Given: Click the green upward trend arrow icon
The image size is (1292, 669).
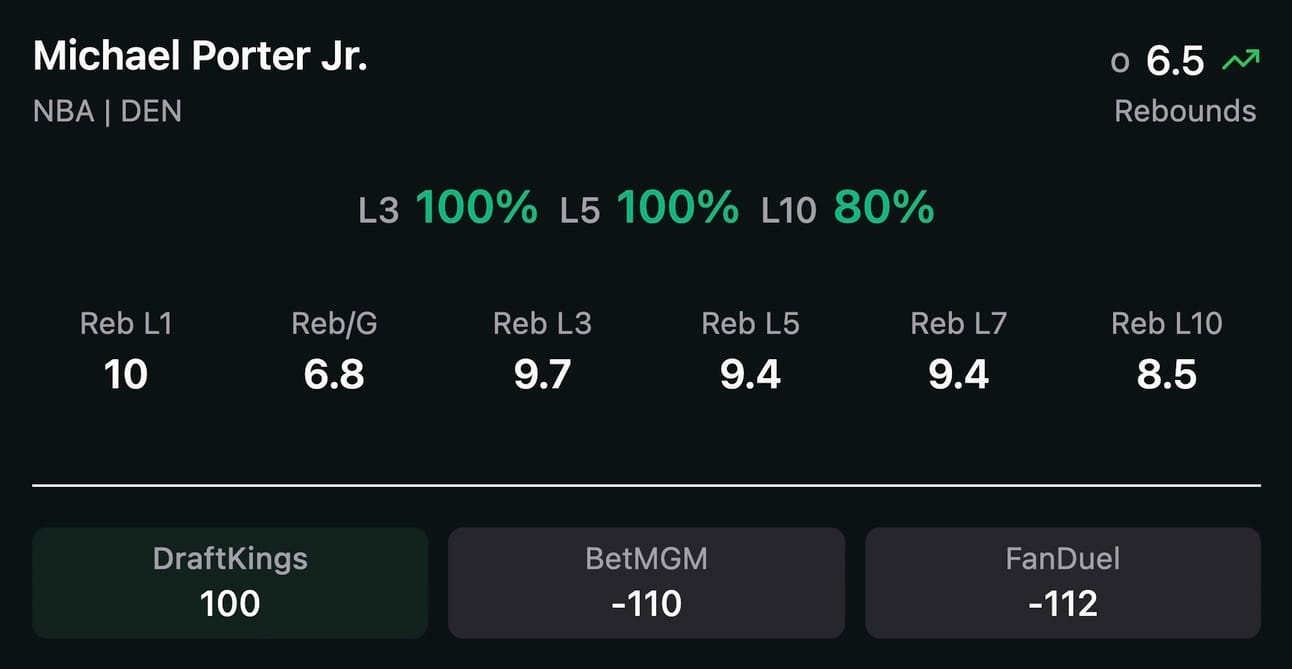Looking at the screenshot, I should tap(1240, 61).
